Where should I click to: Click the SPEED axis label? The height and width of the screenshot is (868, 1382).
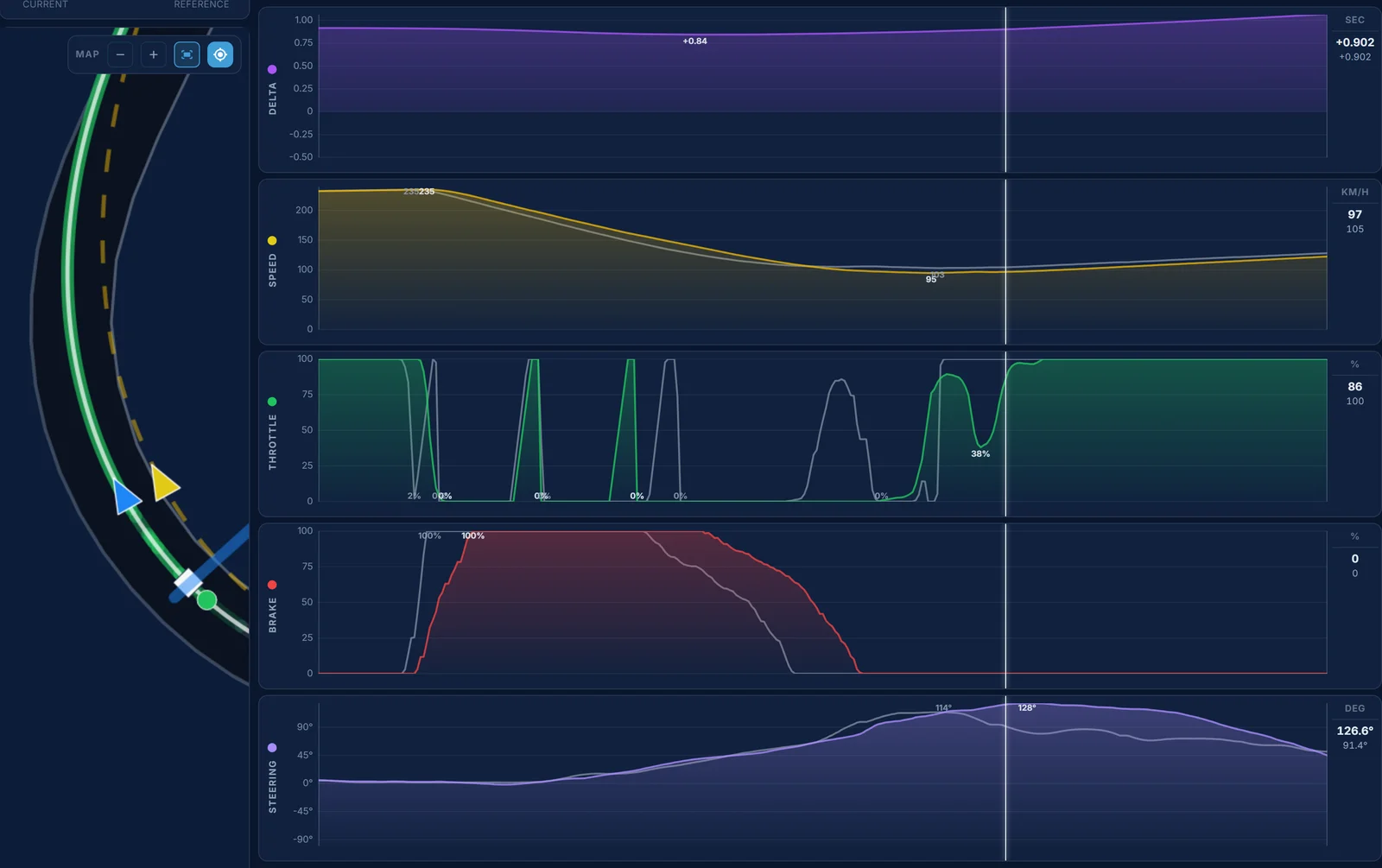point(272,270)
